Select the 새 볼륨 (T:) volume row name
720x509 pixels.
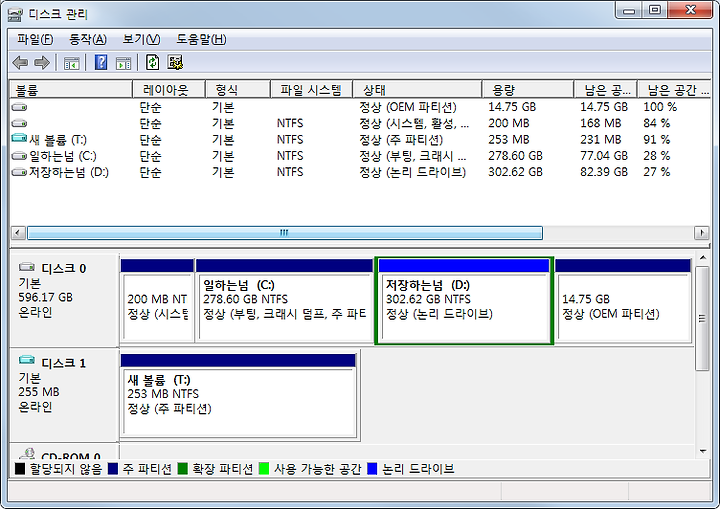(58, 140)
